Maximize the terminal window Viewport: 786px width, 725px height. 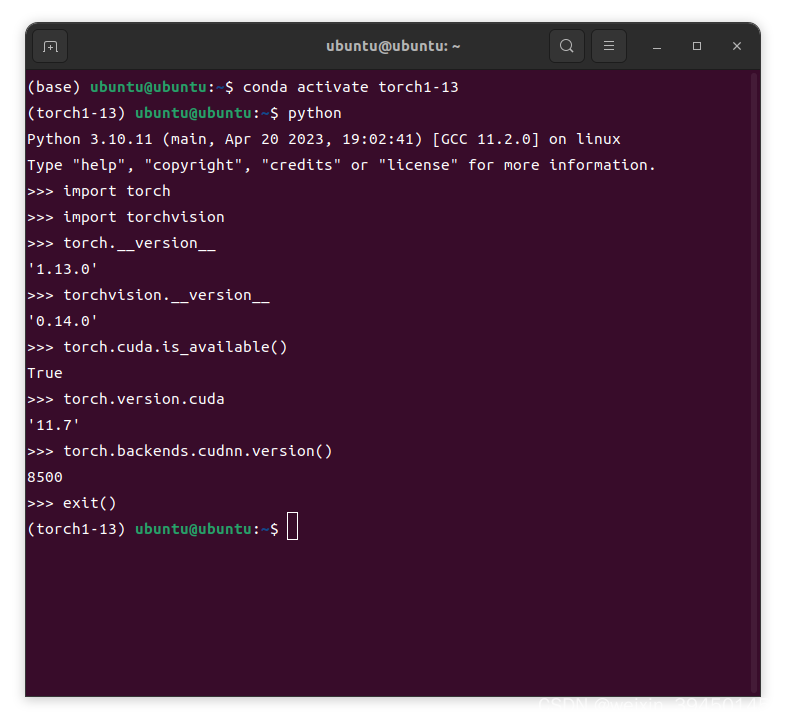[x=697, y=46]
